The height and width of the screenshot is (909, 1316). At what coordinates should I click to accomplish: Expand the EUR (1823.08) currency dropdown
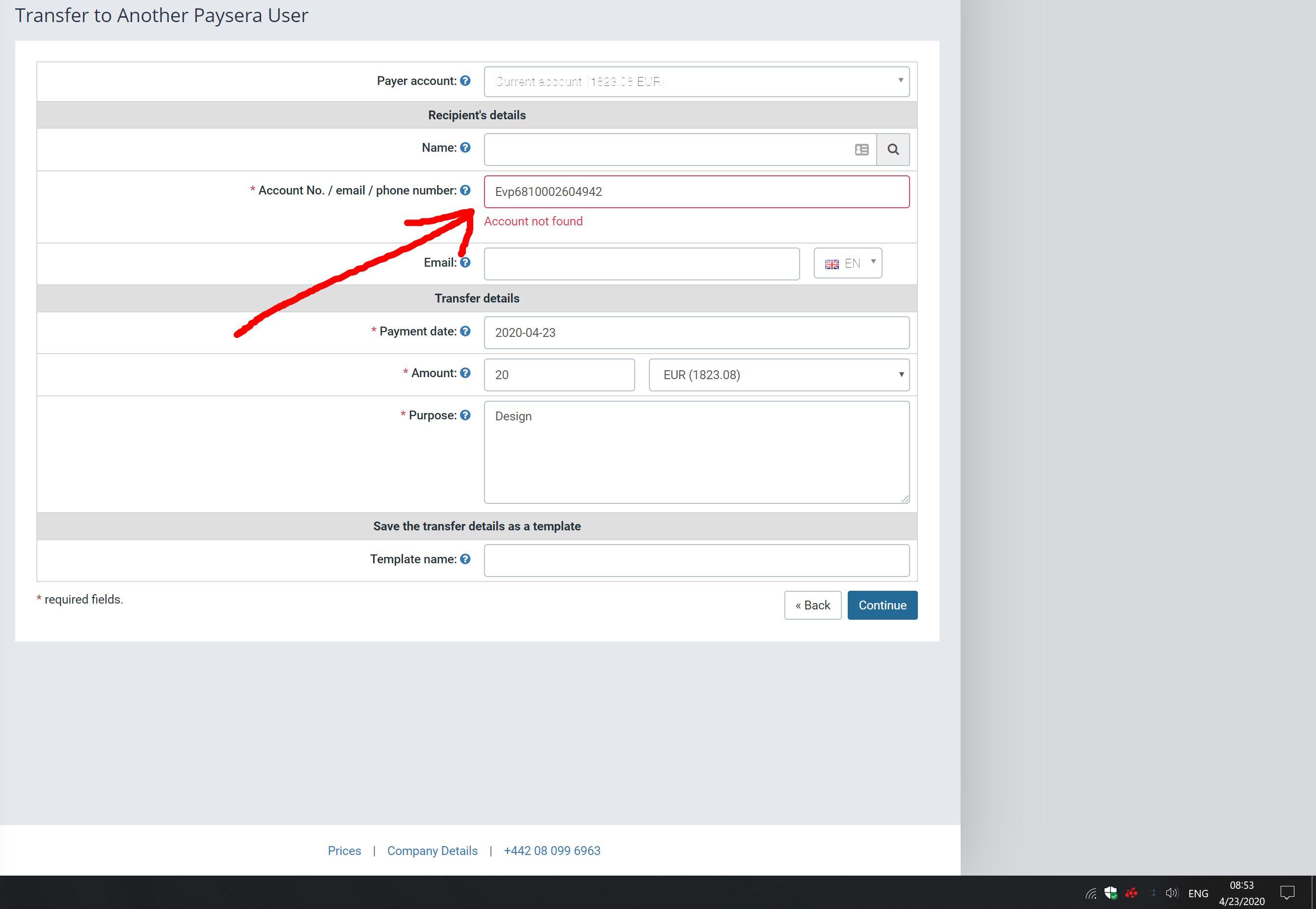779,375
